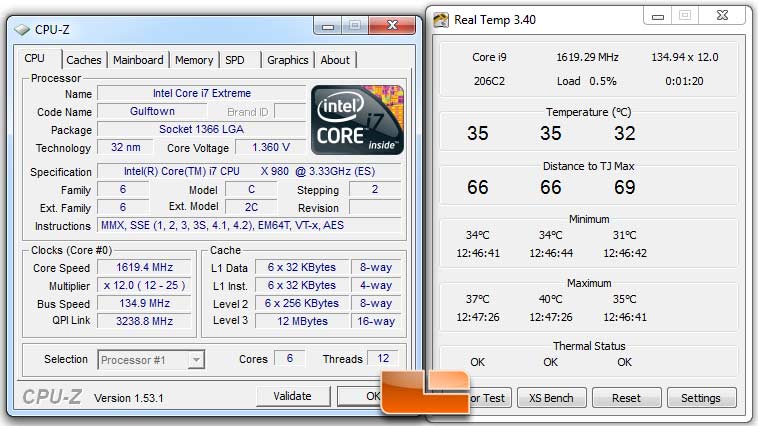Image resolution: width=758 pixels, height=426 pixels.
Task: Click the minimum timestamp '12:46:44'
Action: 551,253
